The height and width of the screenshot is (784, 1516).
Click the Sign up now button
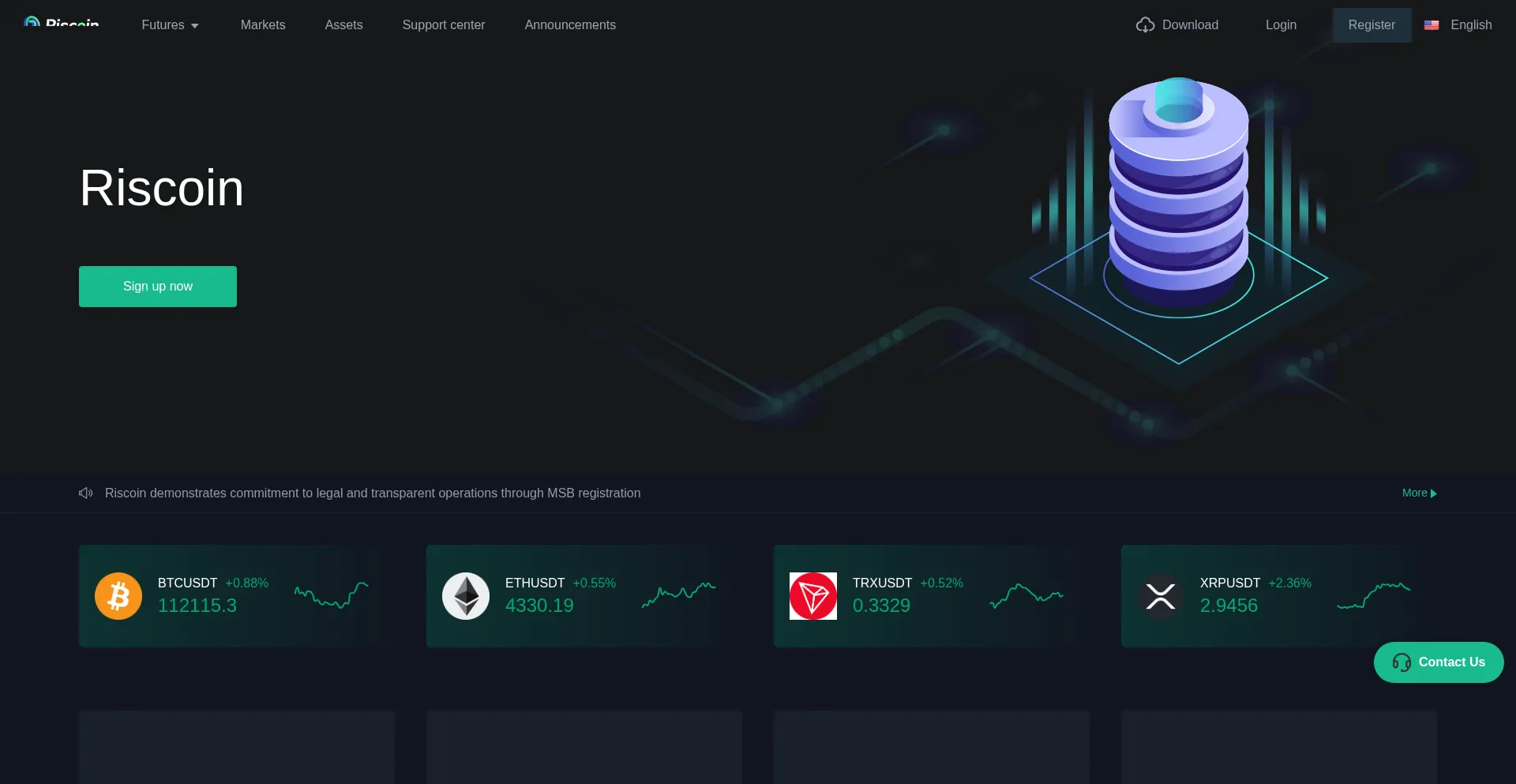158,287
